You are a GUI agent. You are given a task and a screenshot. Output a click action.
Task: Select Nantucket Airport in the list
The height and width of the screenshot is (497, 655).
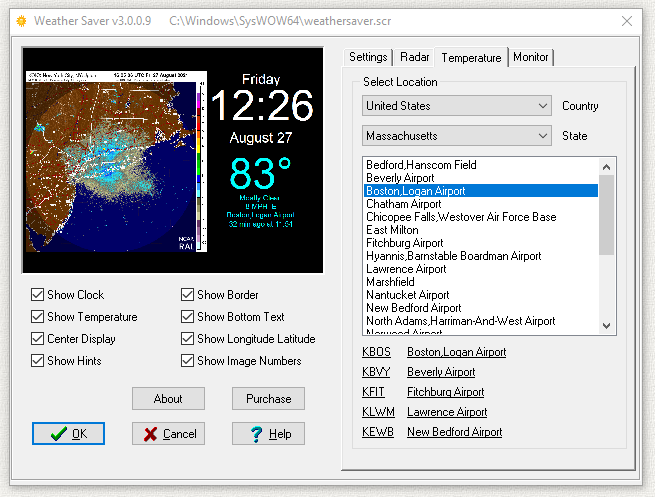pyautogui.click(x=408, y=295)
